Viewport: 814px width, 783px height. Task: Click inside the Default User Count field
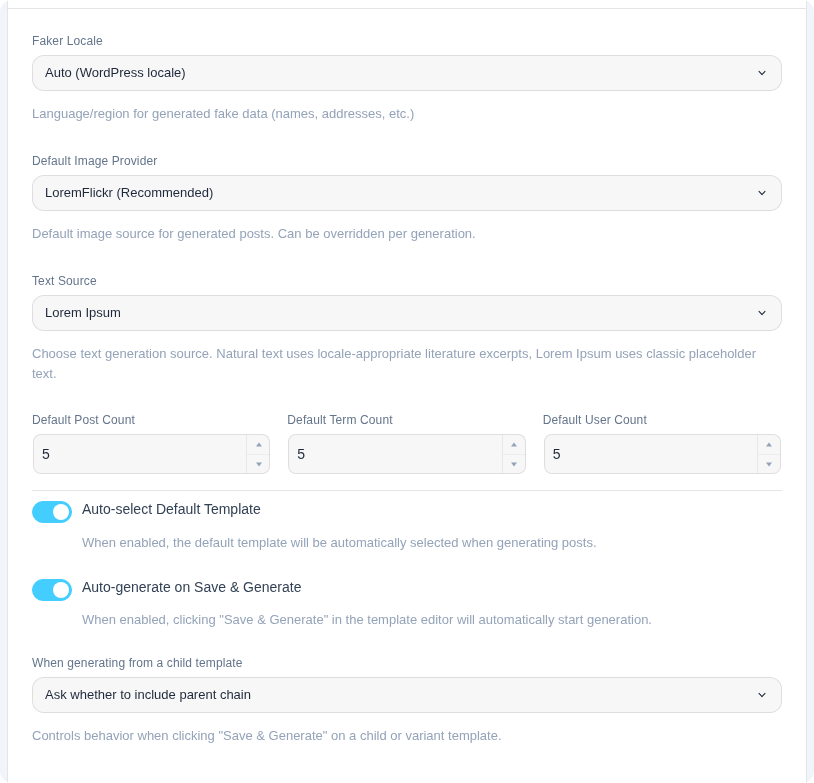(x=650, y=454)
